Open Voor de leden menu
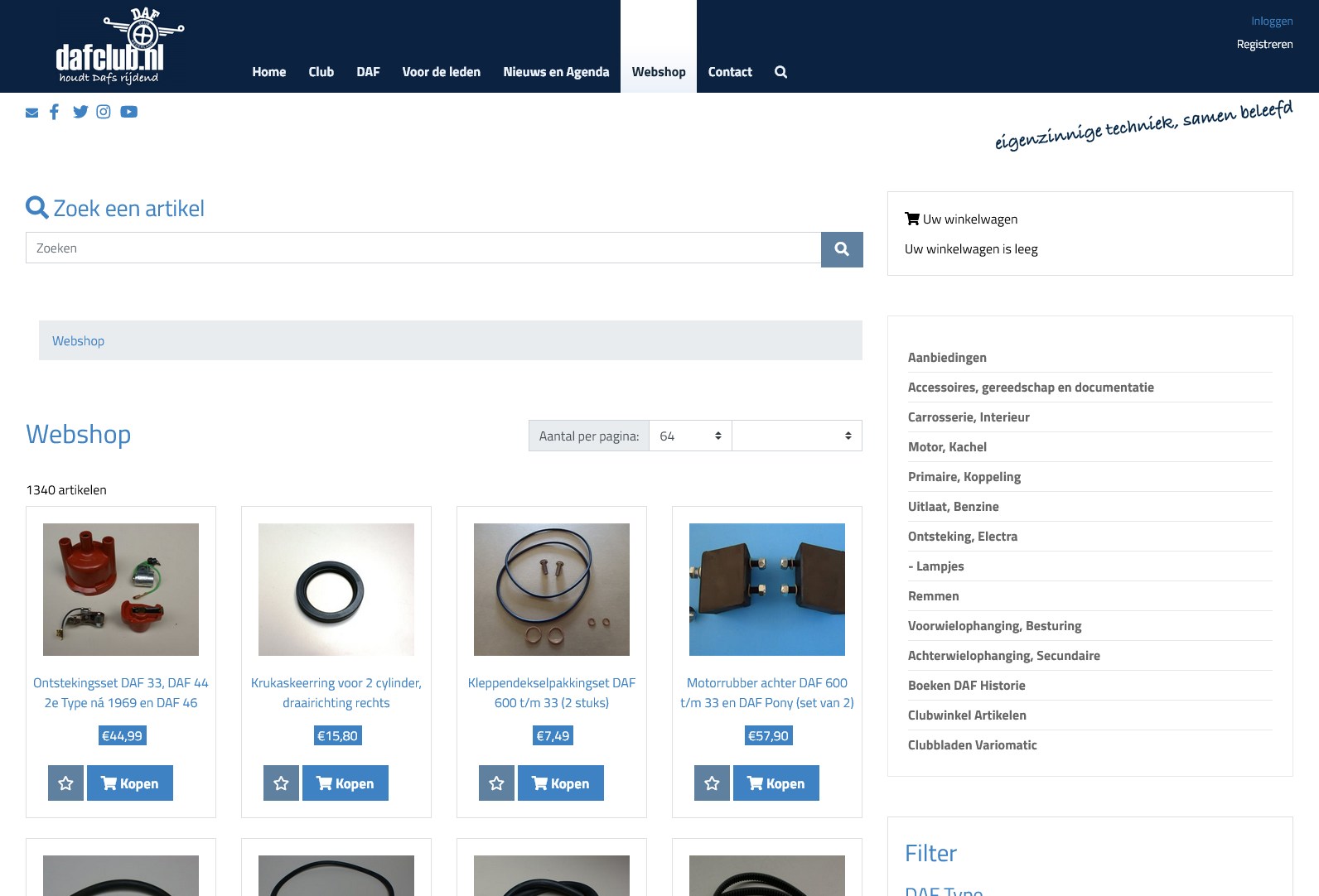 (x=442, y=72)
